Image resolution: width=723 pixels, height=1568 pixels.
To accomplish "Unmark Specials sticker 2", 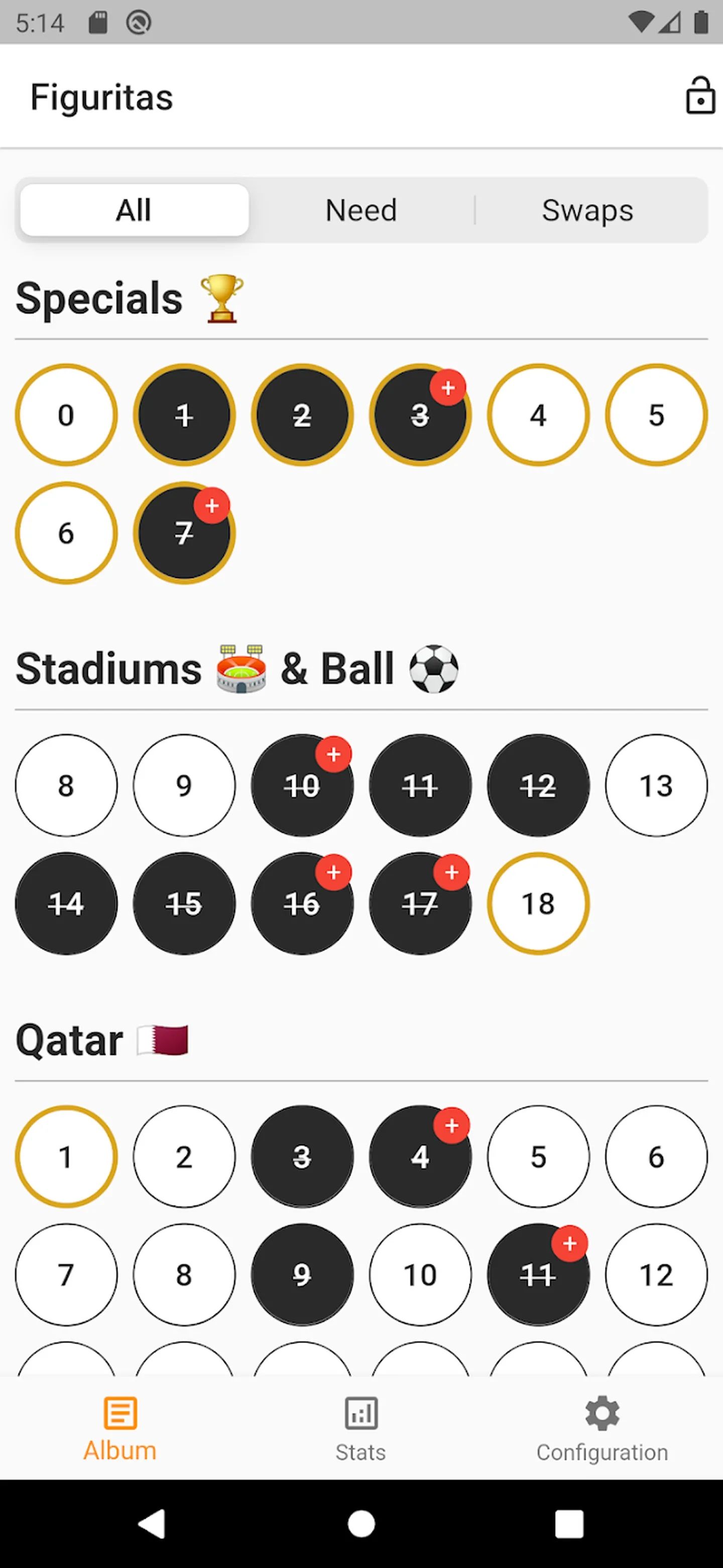I will coord(302,415).
